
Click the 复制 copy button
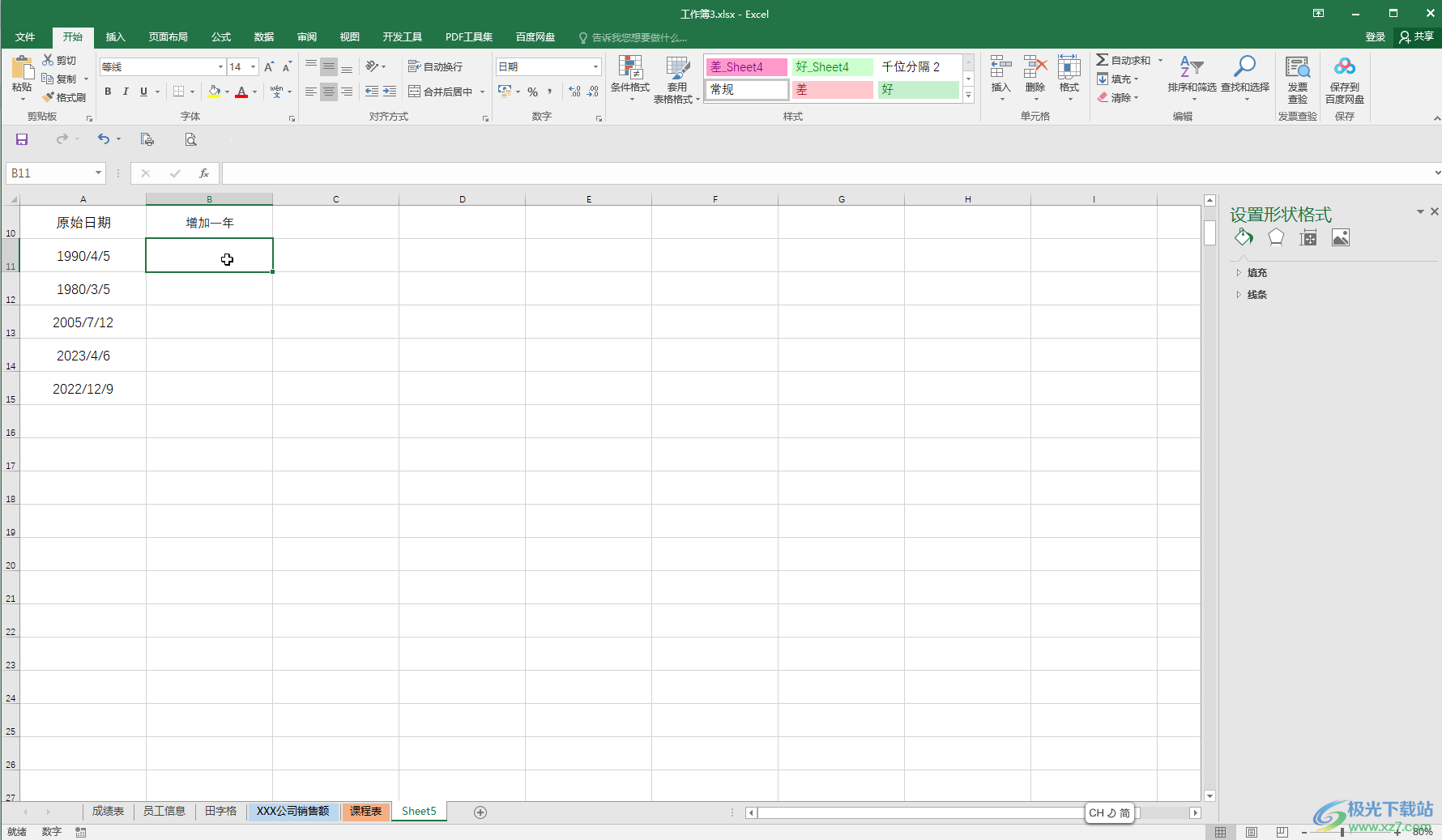click(x=59, y=79)
